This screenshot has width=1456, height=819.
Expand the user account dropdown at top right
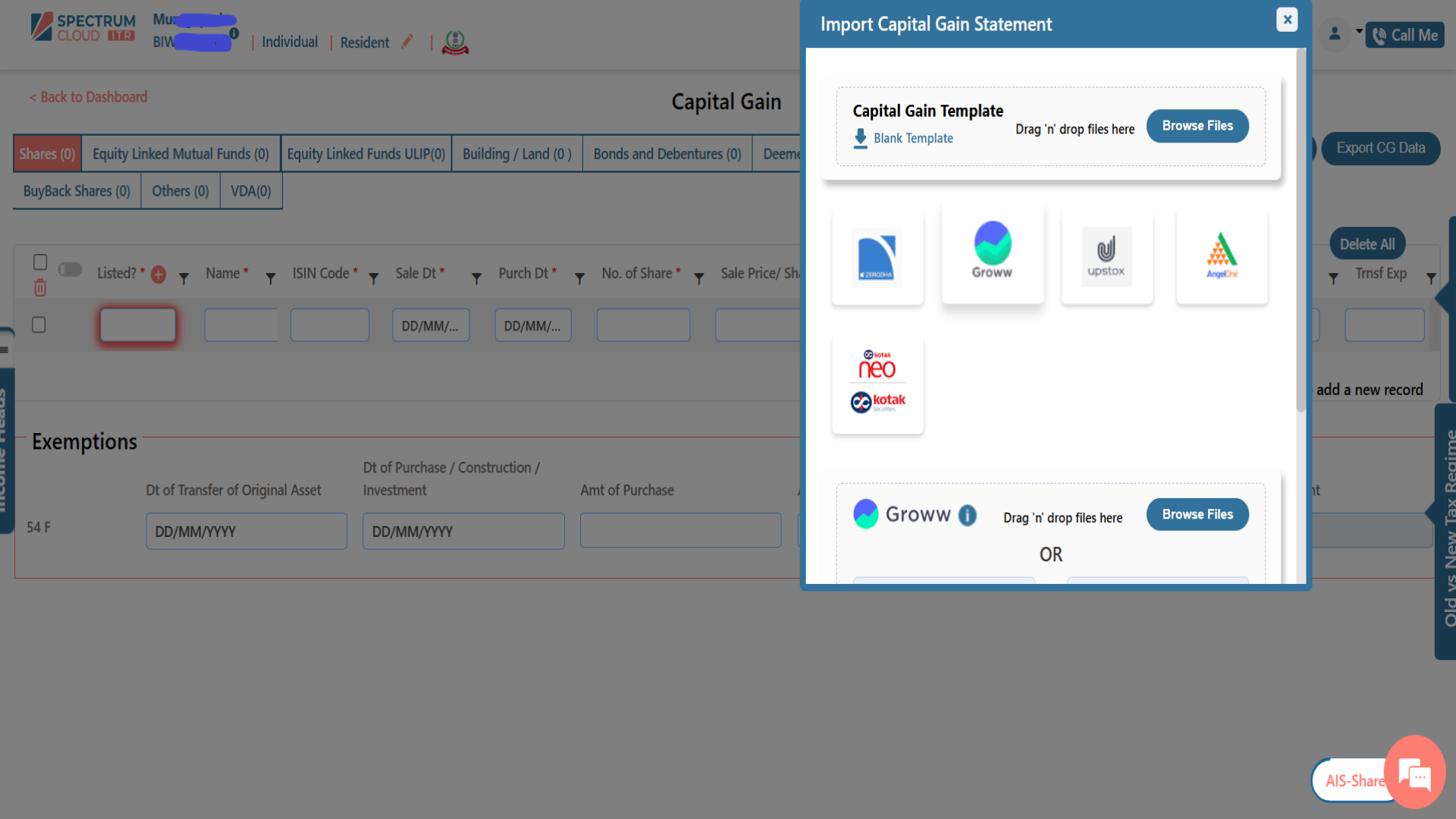(1357, 34)
